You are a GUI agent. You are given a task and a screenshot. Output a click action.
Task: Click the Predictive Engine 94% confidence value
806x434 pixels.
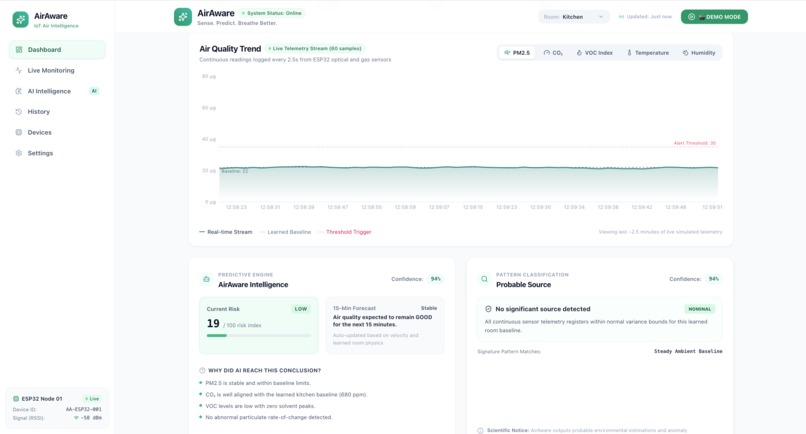[435, 279]
